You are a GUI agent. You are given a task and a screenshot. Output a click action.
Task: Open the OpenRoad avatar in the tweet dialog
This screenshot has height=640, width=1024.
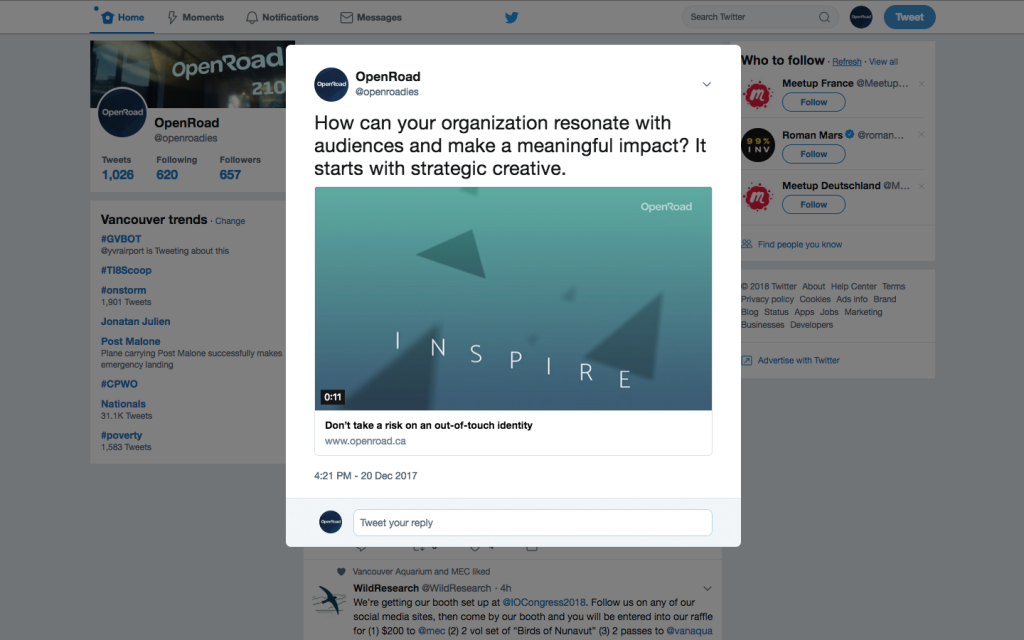[331, 84]
